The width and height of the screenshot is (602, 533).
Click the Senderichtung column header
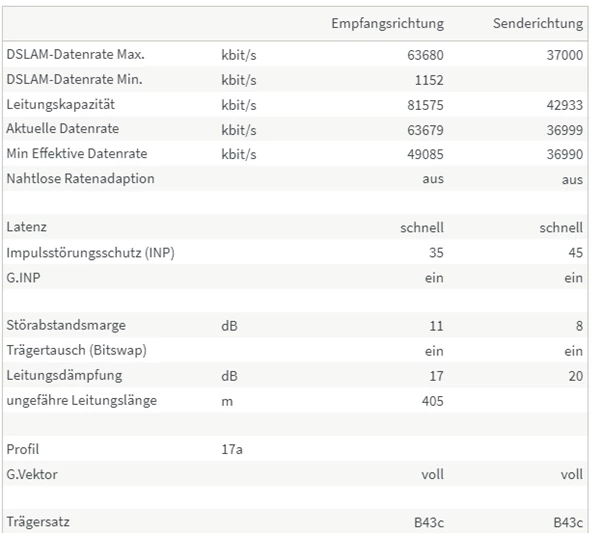(x=538, y=23)
